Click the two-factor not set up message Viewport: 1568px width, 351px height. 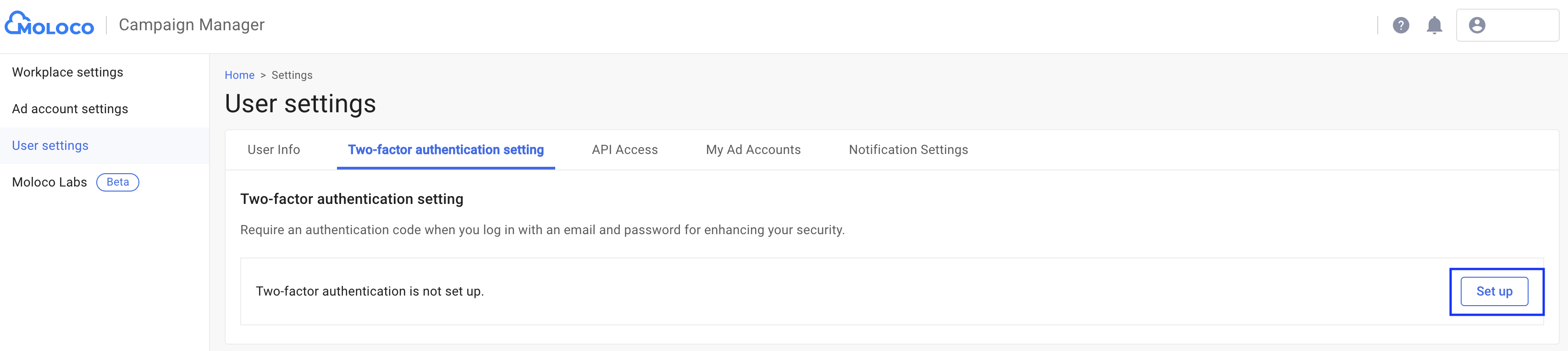coord(370,291)
